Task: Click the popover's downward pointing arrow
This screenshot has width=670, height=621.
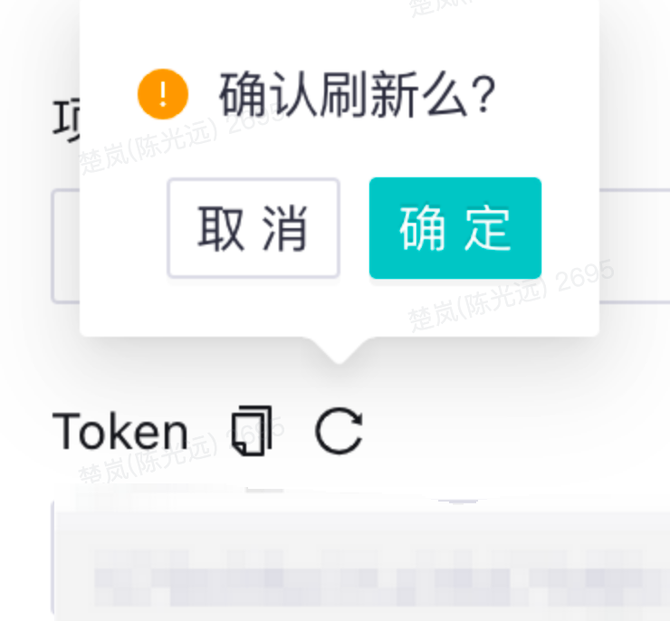Action: (x=339, y=350)
